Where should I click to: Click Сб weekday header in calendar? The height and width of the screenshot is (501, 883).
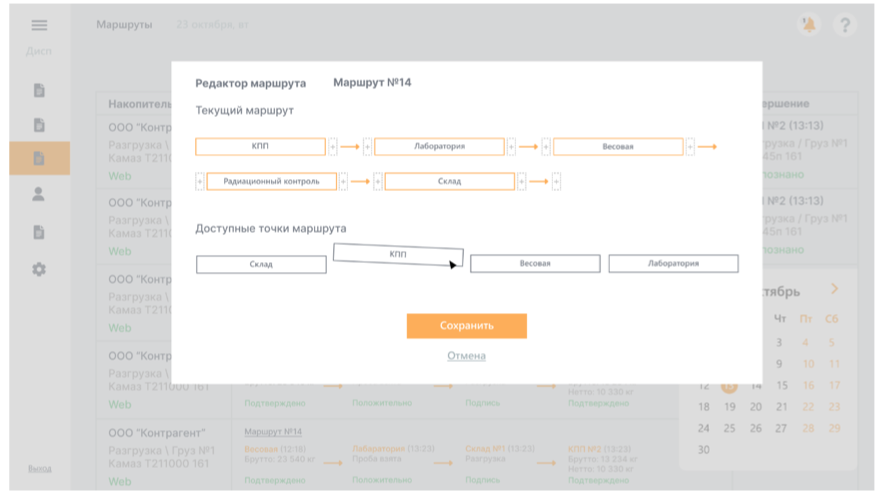click(832, 319)
